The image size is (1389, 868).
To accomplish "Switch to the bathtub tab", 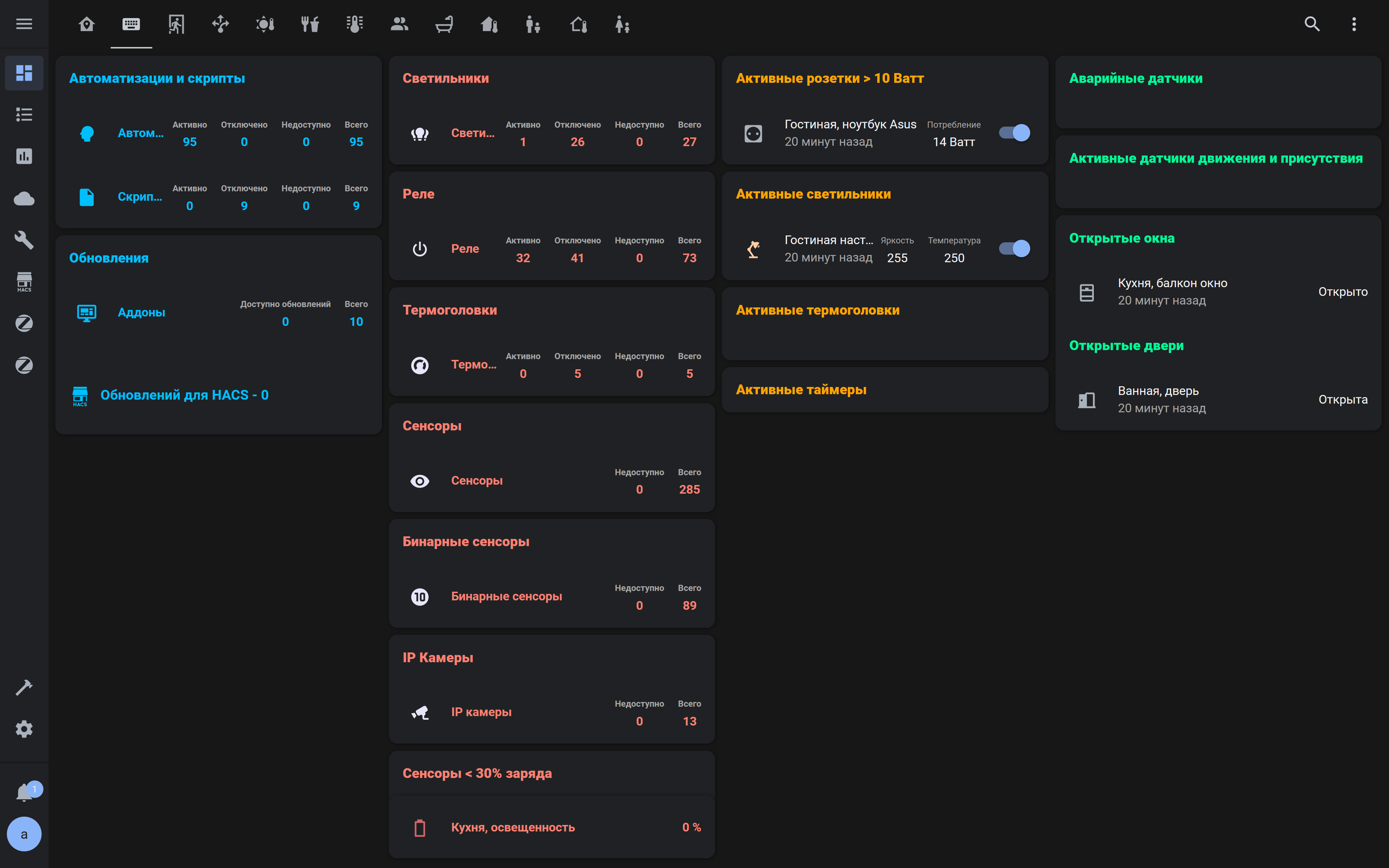I will click(x=444, y=24).
